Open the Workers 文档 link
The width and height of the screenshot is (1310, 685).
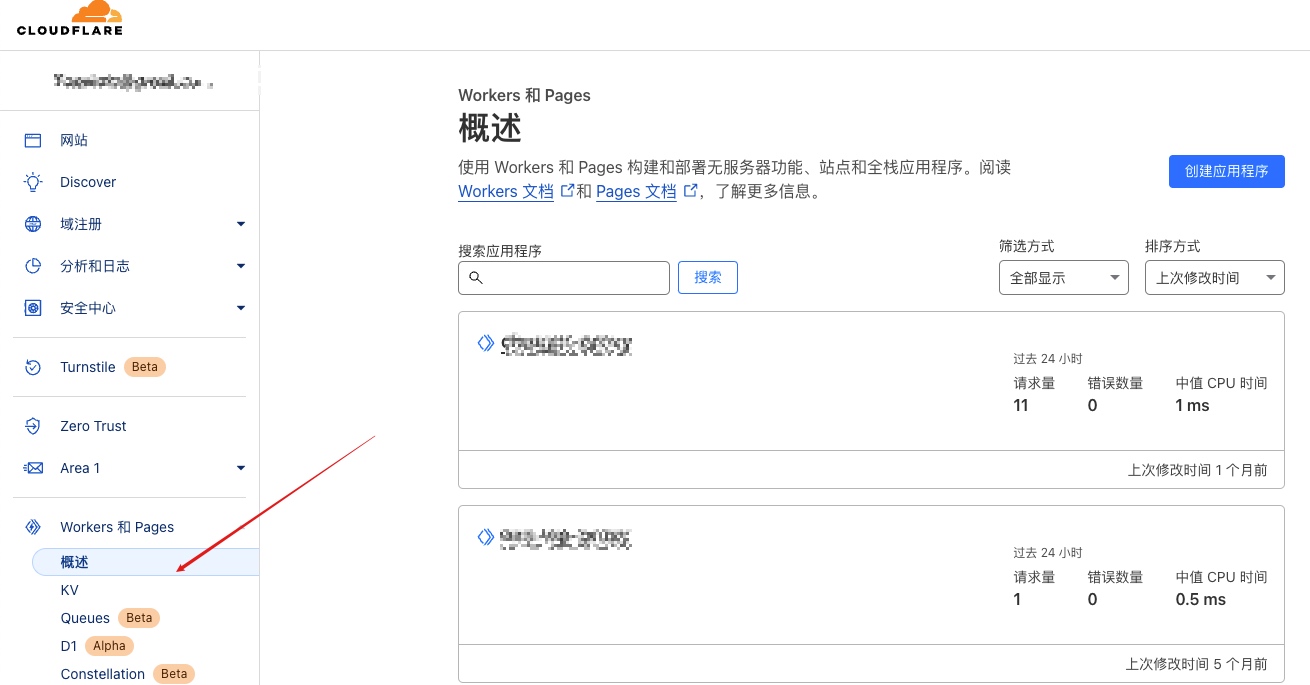(x=506, y=191)
